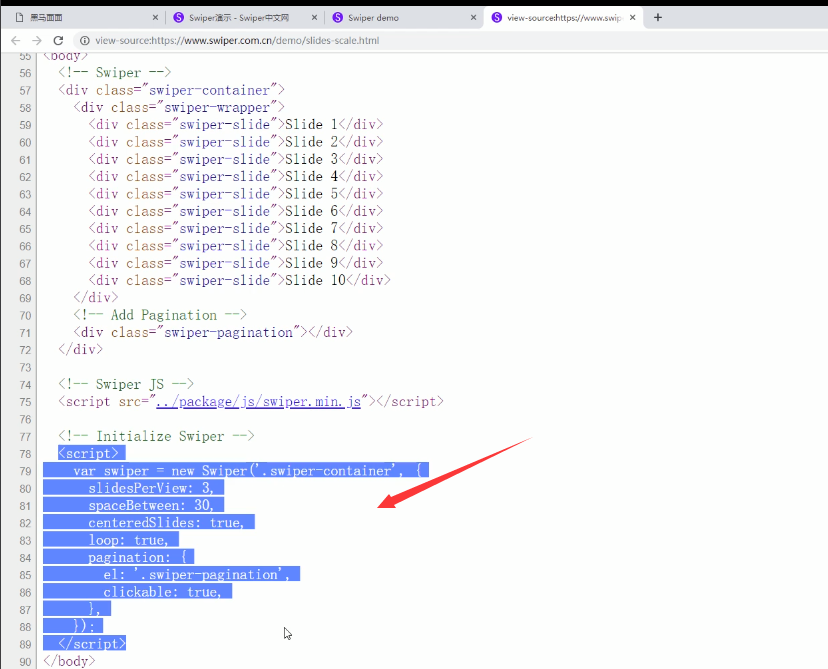Click the Slide 2 text
The width and height of the screenshot is (828, 669).
click(x=312, y=142)
